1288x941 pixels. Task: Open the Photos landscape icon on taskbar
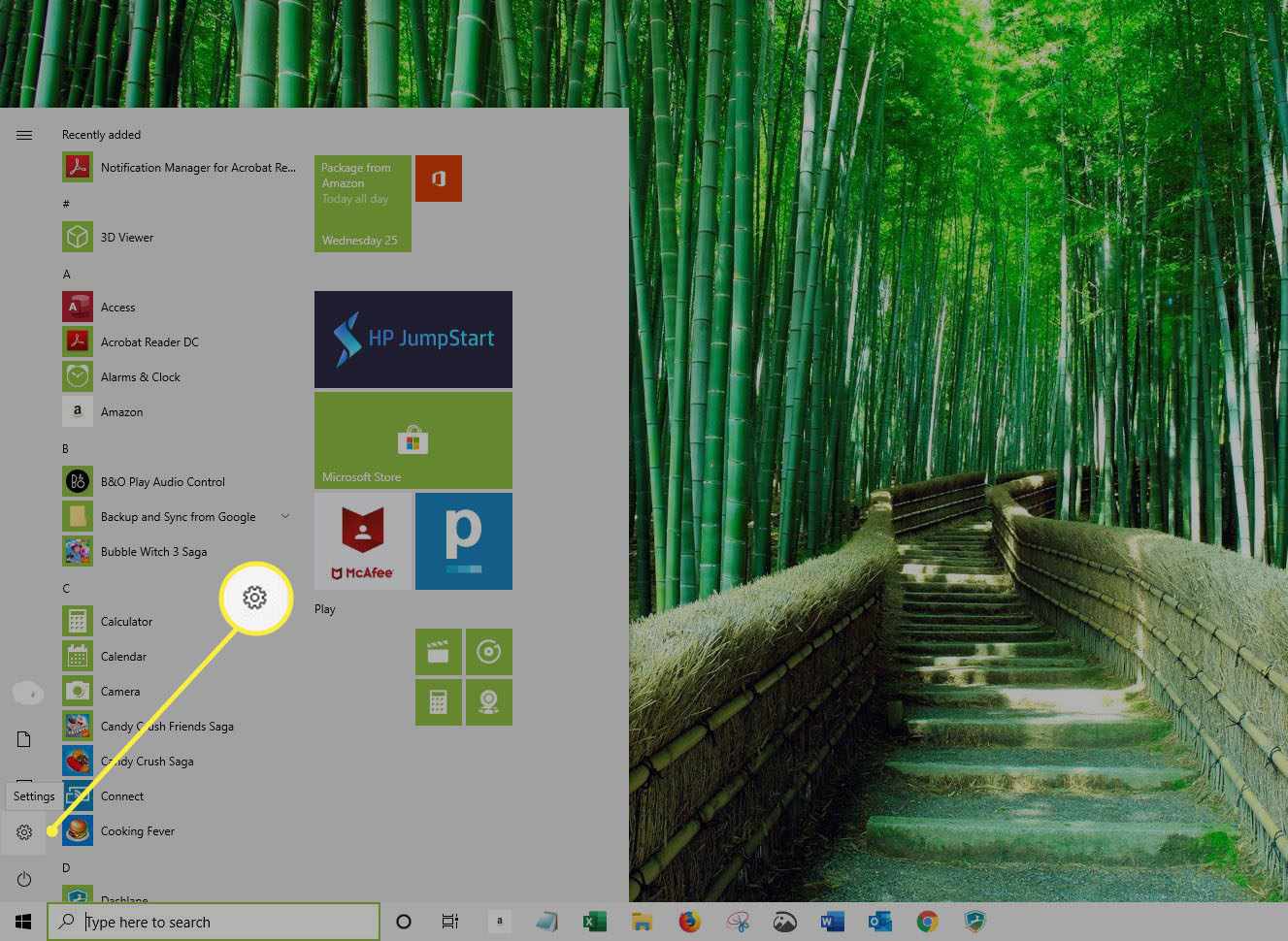point(785,922)
